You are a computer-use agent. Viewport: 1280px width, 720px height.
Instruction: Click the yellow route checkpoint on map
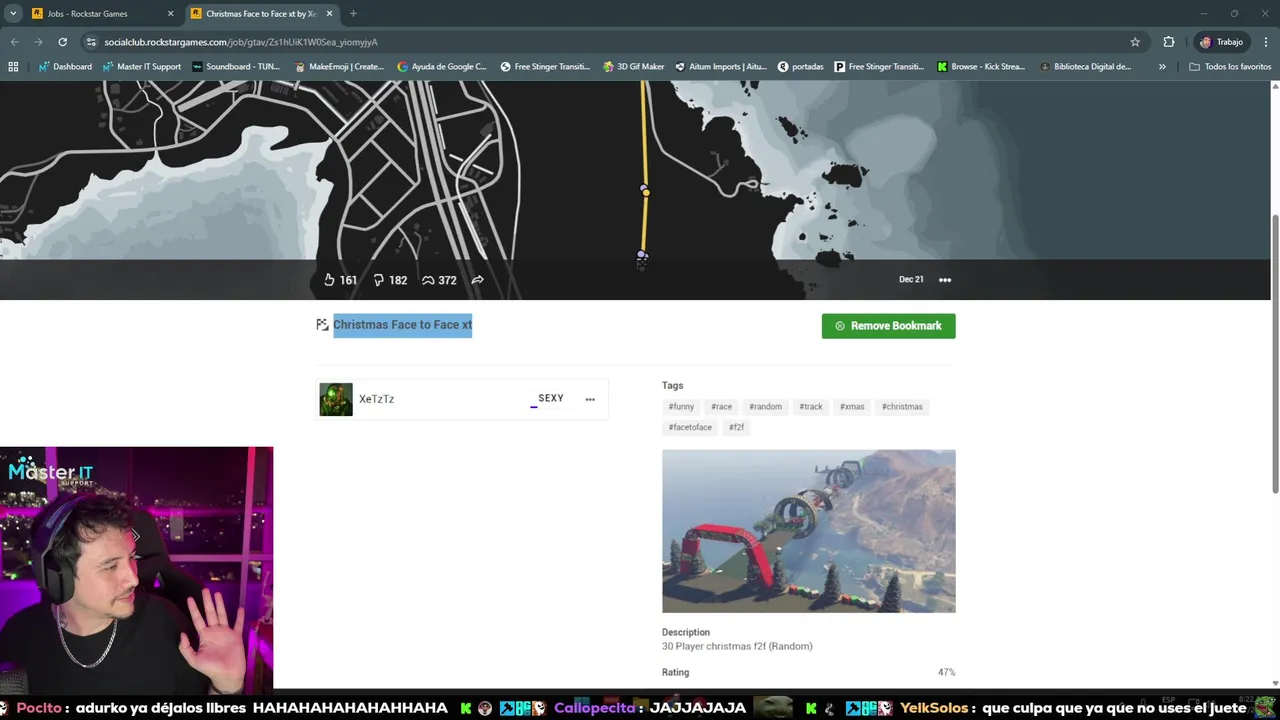pos(645,191)
